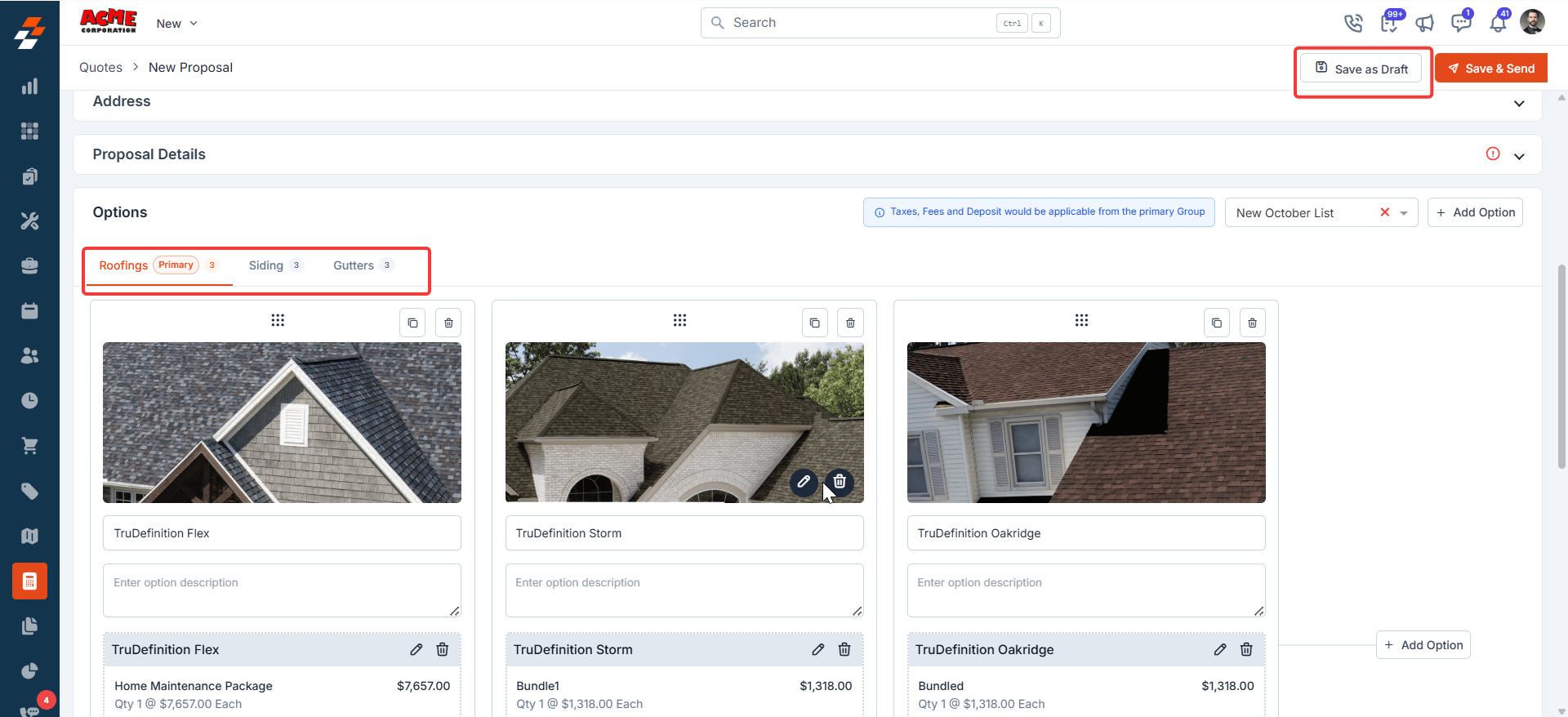
Task: Click the Bundle1 line item
Action: (537, 686)
